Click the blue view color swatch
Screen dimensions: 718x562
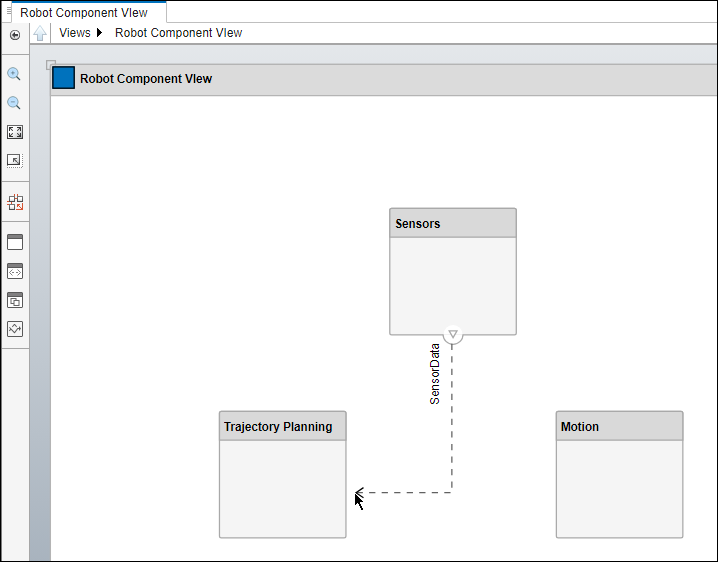(x=64, y=78)
